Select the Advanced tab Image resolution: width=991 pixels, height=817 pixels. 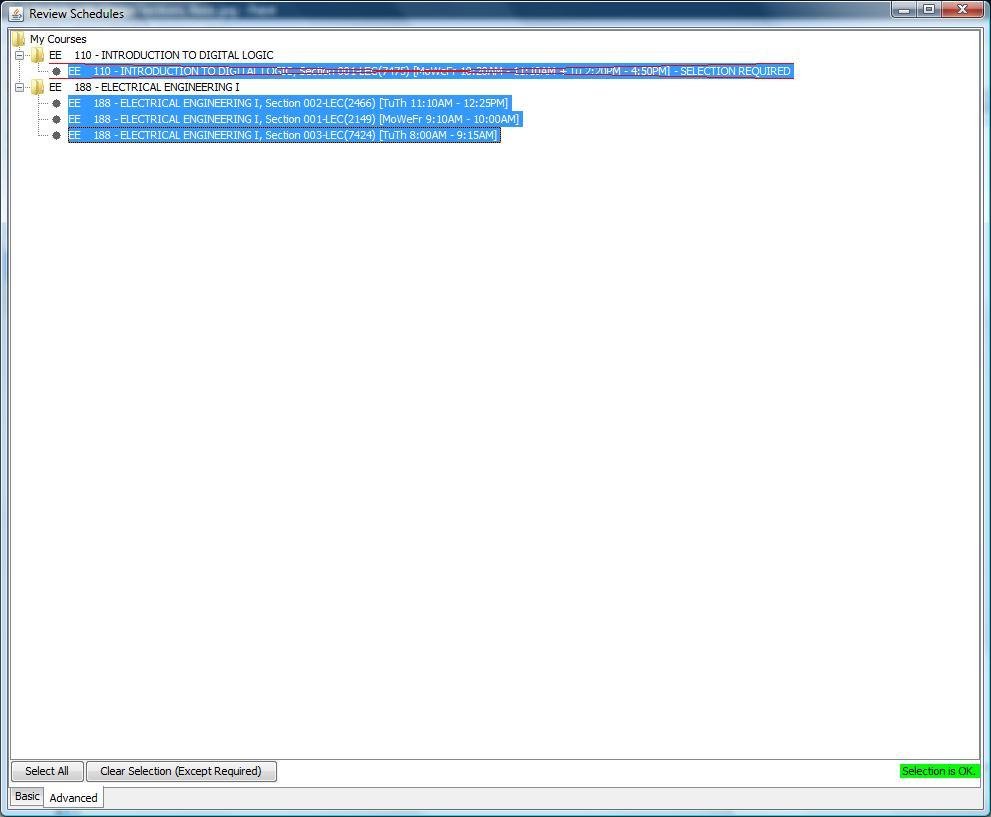(73, 798)
